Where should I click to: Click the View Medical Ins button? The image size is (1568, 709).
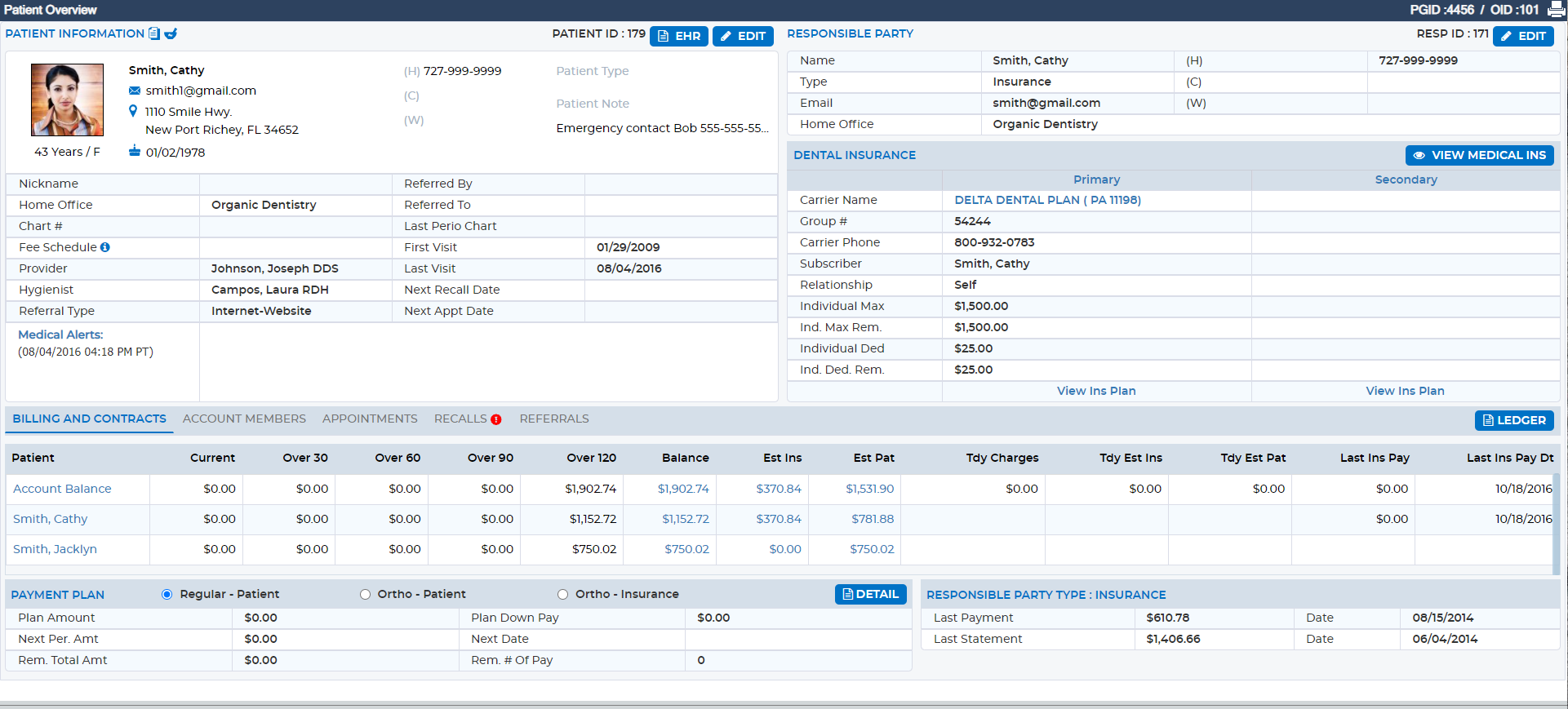[x=1479, y=155]
